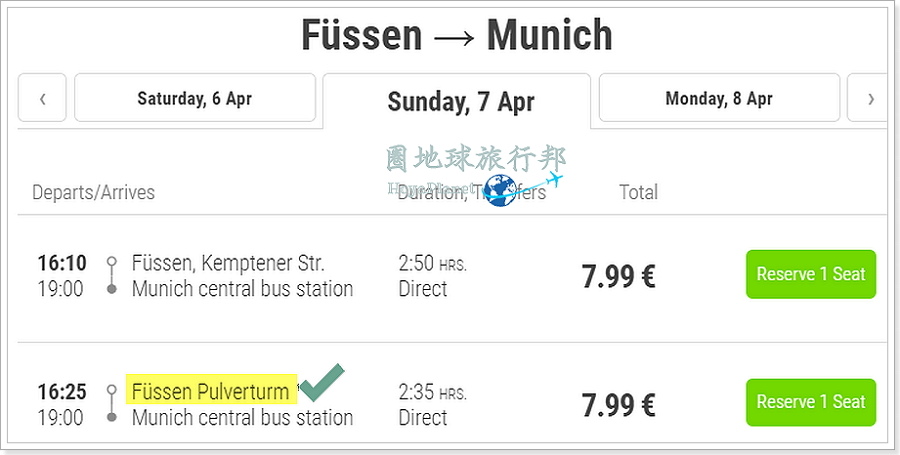The width and height of the screenshot is (900, 455).
Task: Click Munich central bus station in first trip
Action: point(242,289)
